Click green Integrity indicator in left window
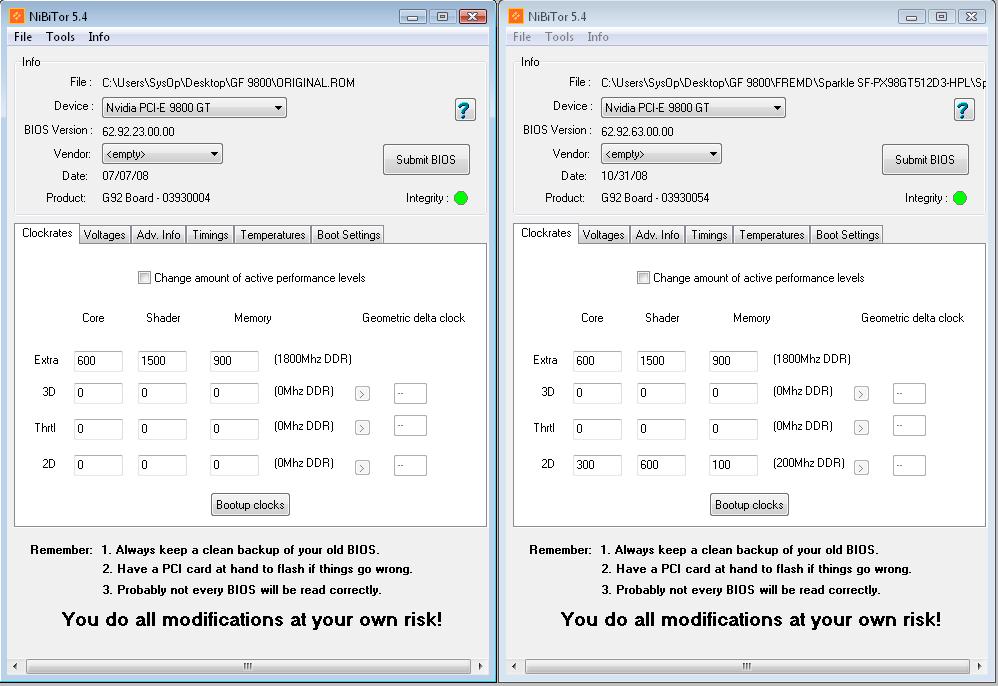 click(x=461, y=198)
